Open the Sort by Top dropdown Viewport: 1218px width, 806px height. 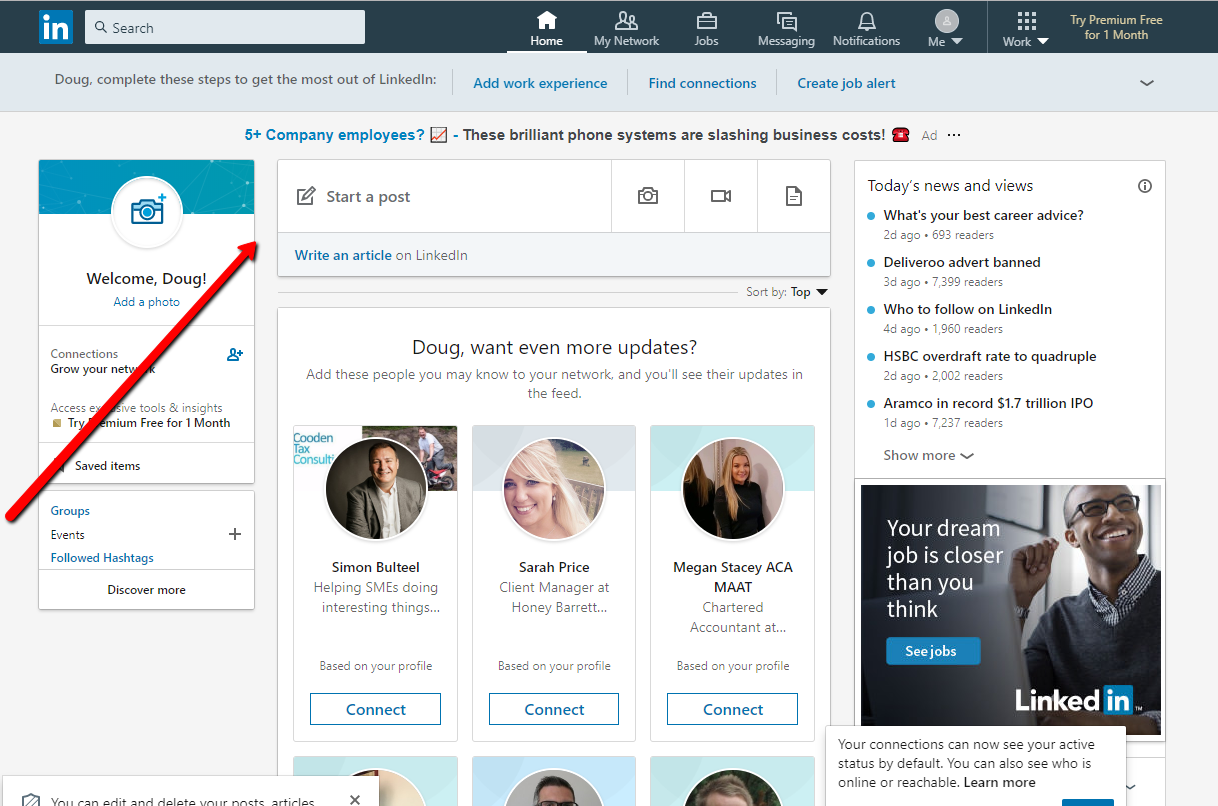pyautogui.click(x=787, y=292)
